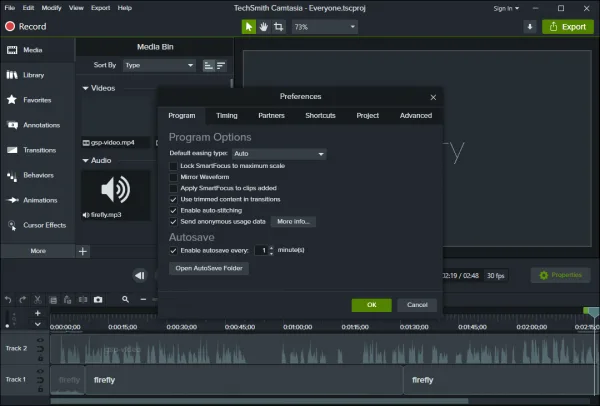Open the Cursor Effects panel
The height and width of the screenshot is (406, 600).
point(37,225)
